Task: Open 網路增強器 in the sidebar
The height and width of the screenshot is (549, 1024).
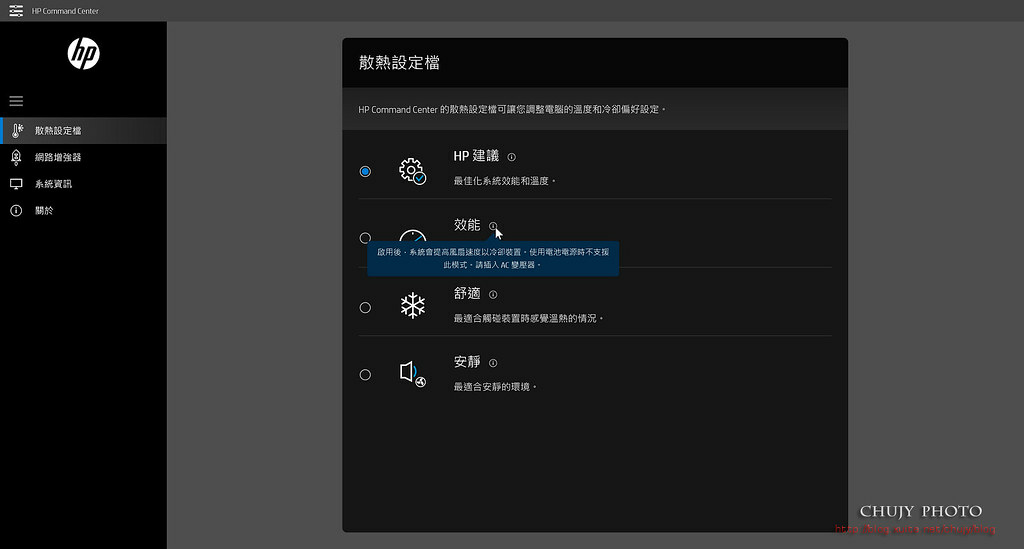Action: click(84, 157)
